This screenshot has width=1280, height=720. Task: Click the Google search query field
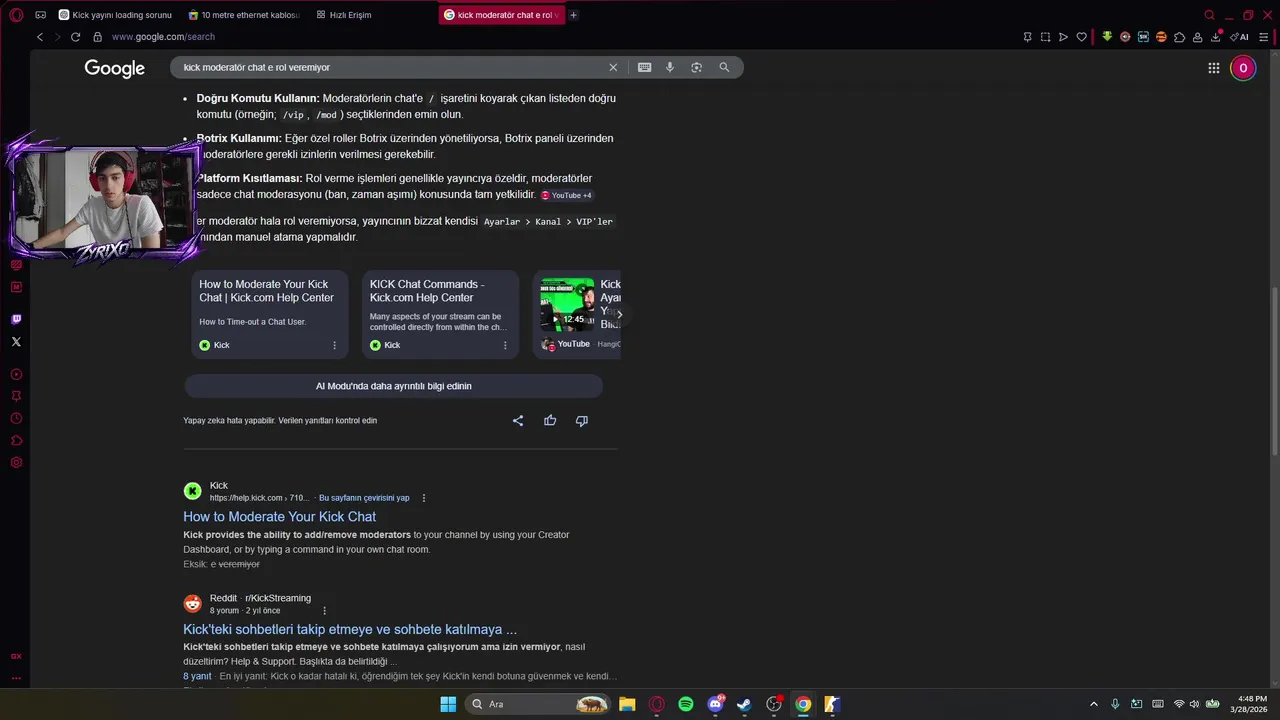(x=390, y=67)
